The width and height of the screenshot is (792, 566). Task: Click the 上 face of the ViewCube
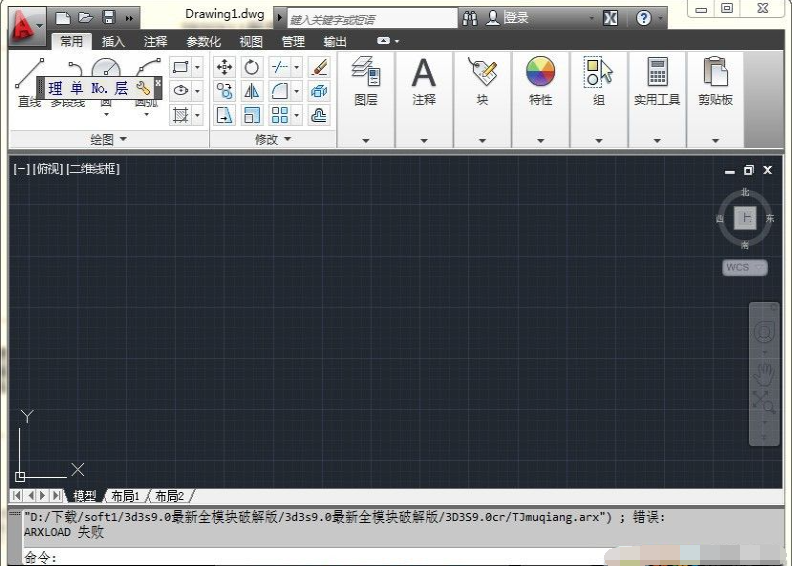click(x=745, y=218)
